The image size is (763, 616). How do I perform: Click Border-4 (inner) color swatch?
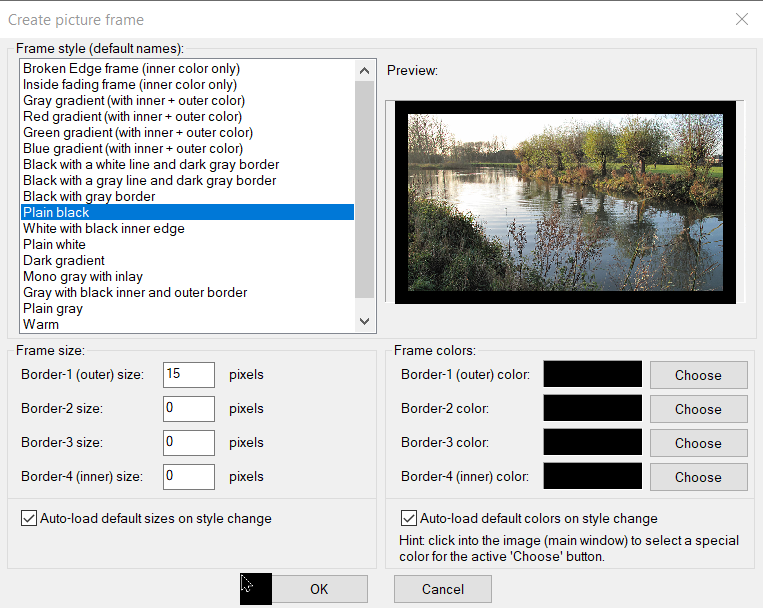click(592, 477)
